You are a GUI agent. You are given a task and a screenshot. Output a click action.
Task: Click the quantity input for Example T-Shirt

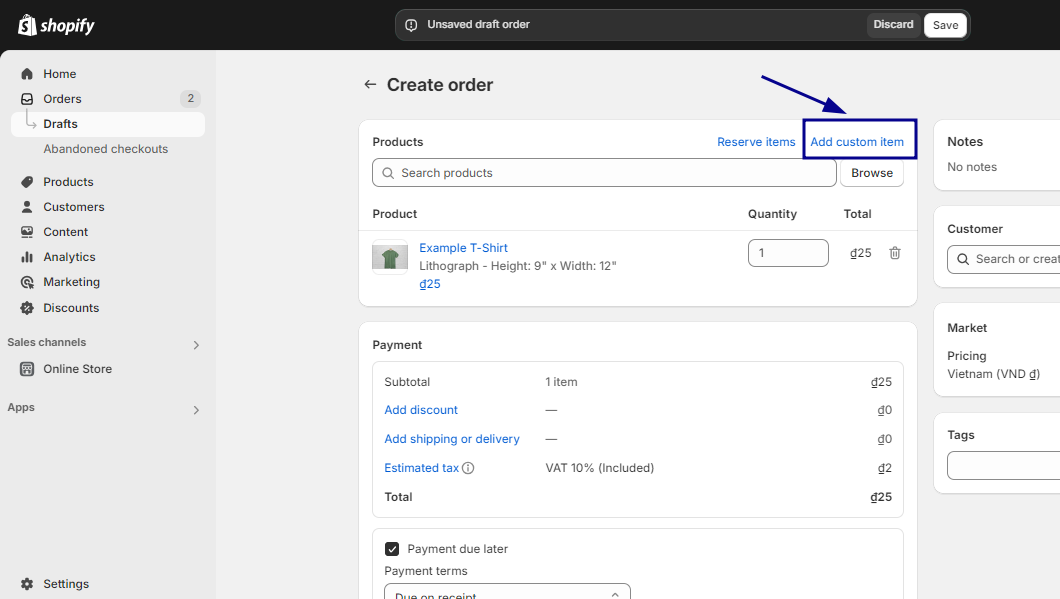(788, 253)
